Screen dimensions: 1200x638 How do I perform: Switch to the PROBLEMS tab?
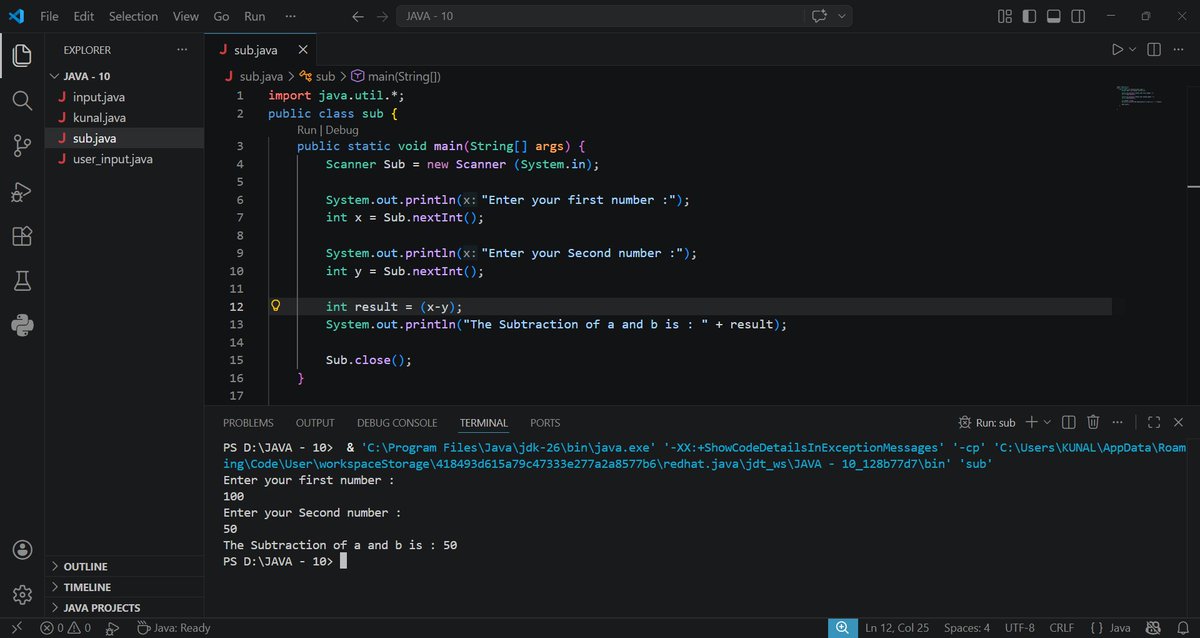point(248,423)
